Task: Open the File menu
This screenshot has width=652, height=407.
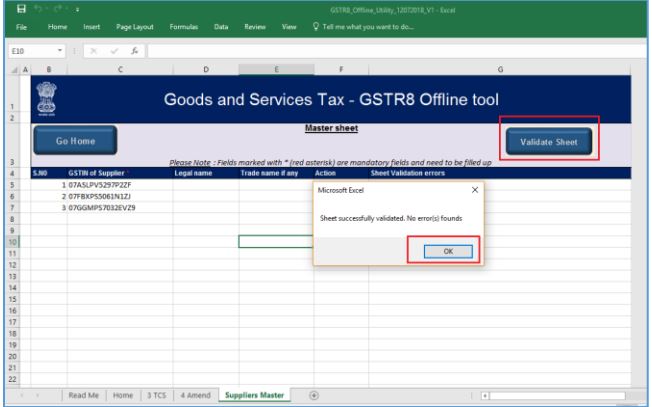Action: click(21, 27)
